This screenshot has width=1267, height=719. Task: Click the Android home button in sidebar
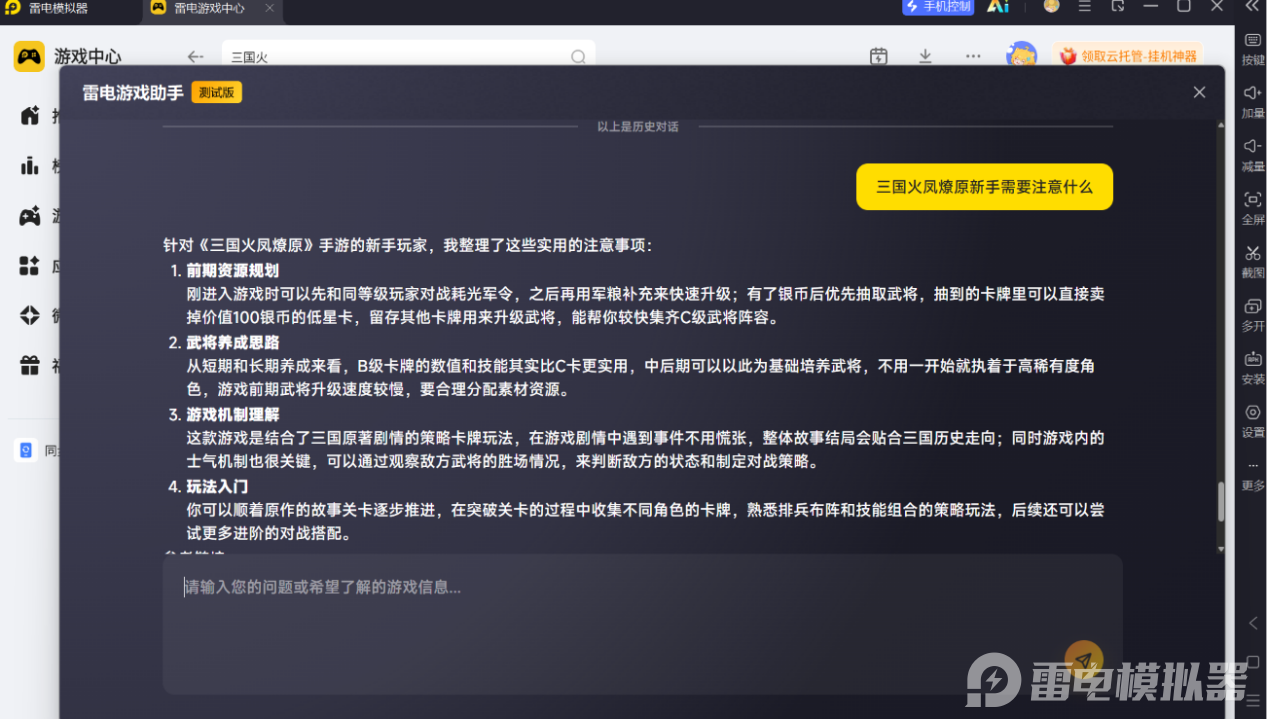(x=1253, y=662)
